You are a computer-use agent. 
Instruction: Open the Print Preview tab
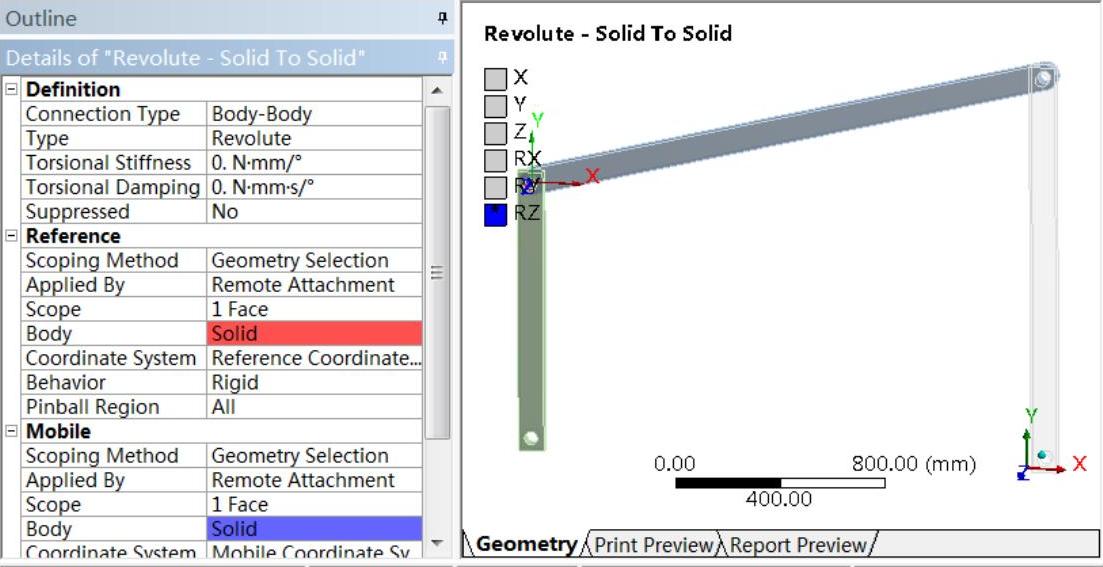tap(653, 544)
